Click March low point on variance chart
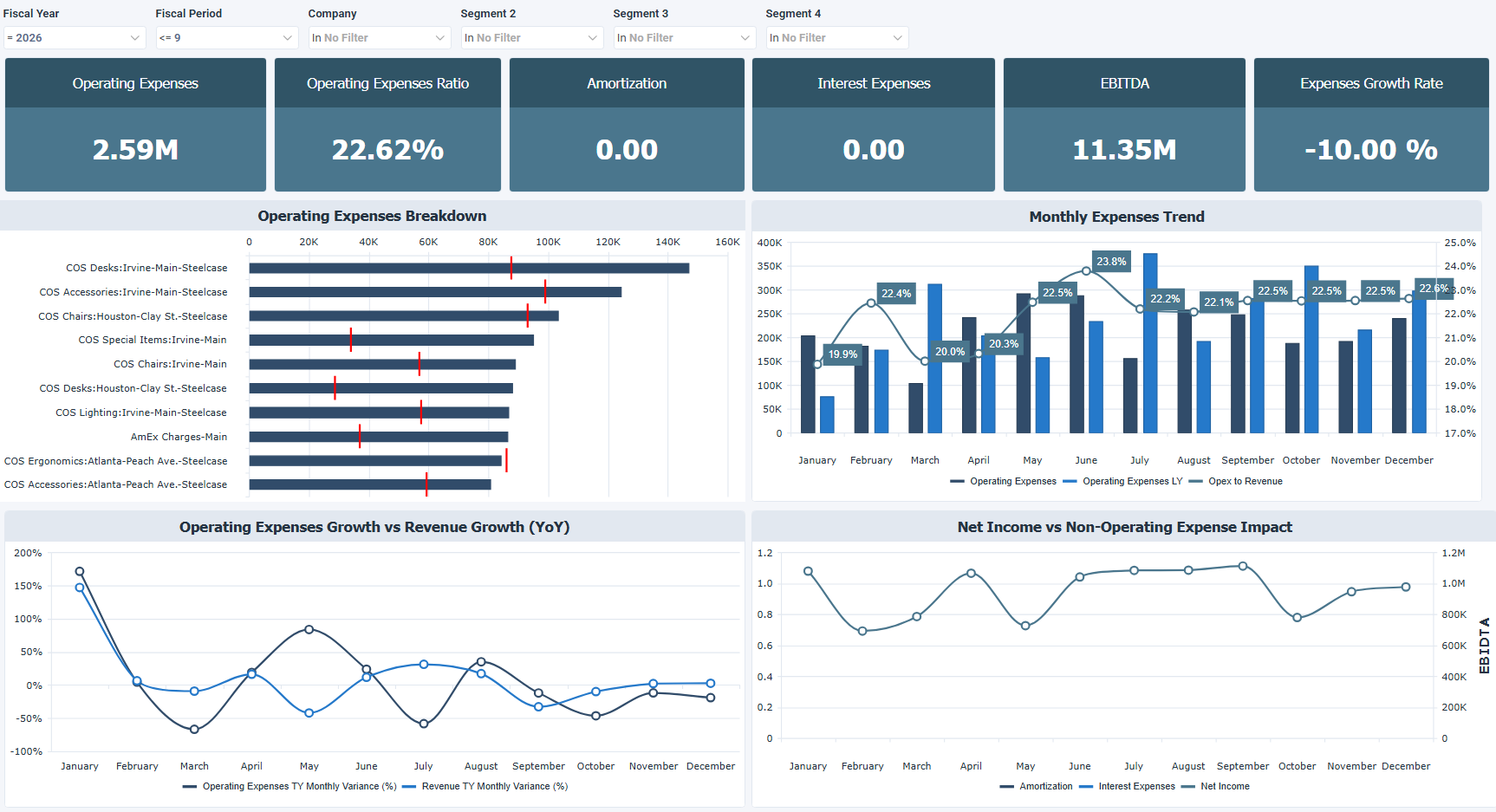This screenshot has width=1496, height=812. (x=194, y=729)
